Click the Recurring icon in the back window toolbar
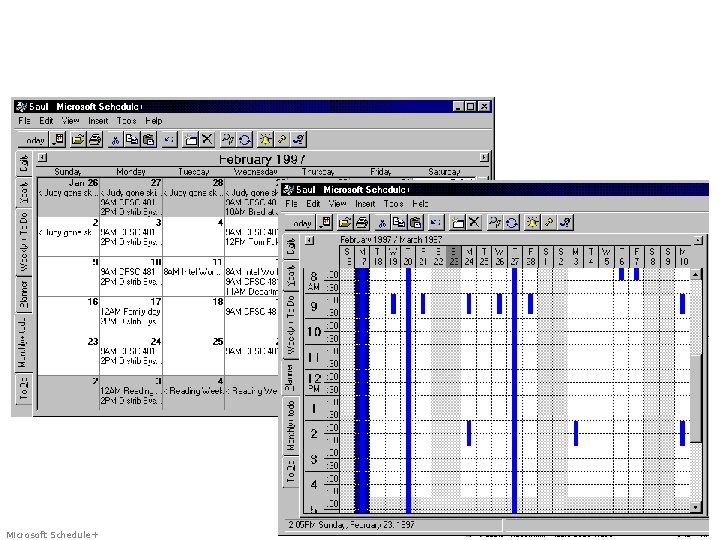This screenshot has width=720, height=540. [244, 140]
